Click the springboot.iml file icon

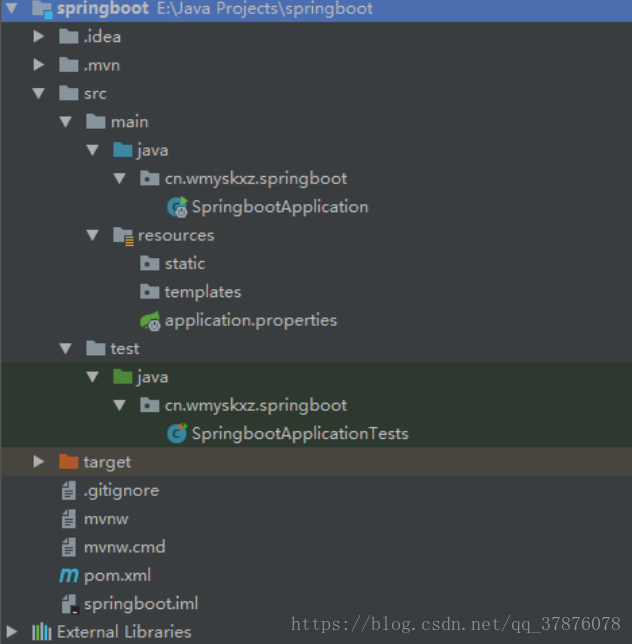point(70,604)
